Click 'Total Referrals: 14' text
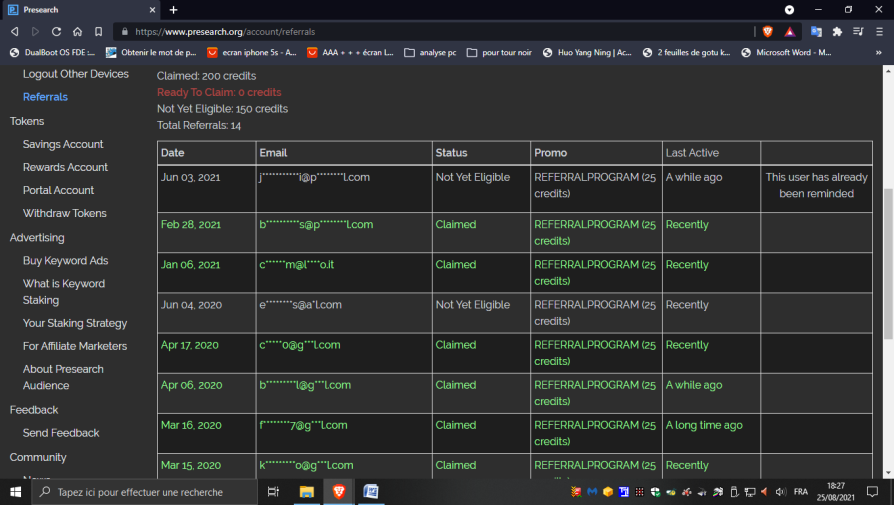This screenshot has width=894, height=505. [x=199, y=125]
